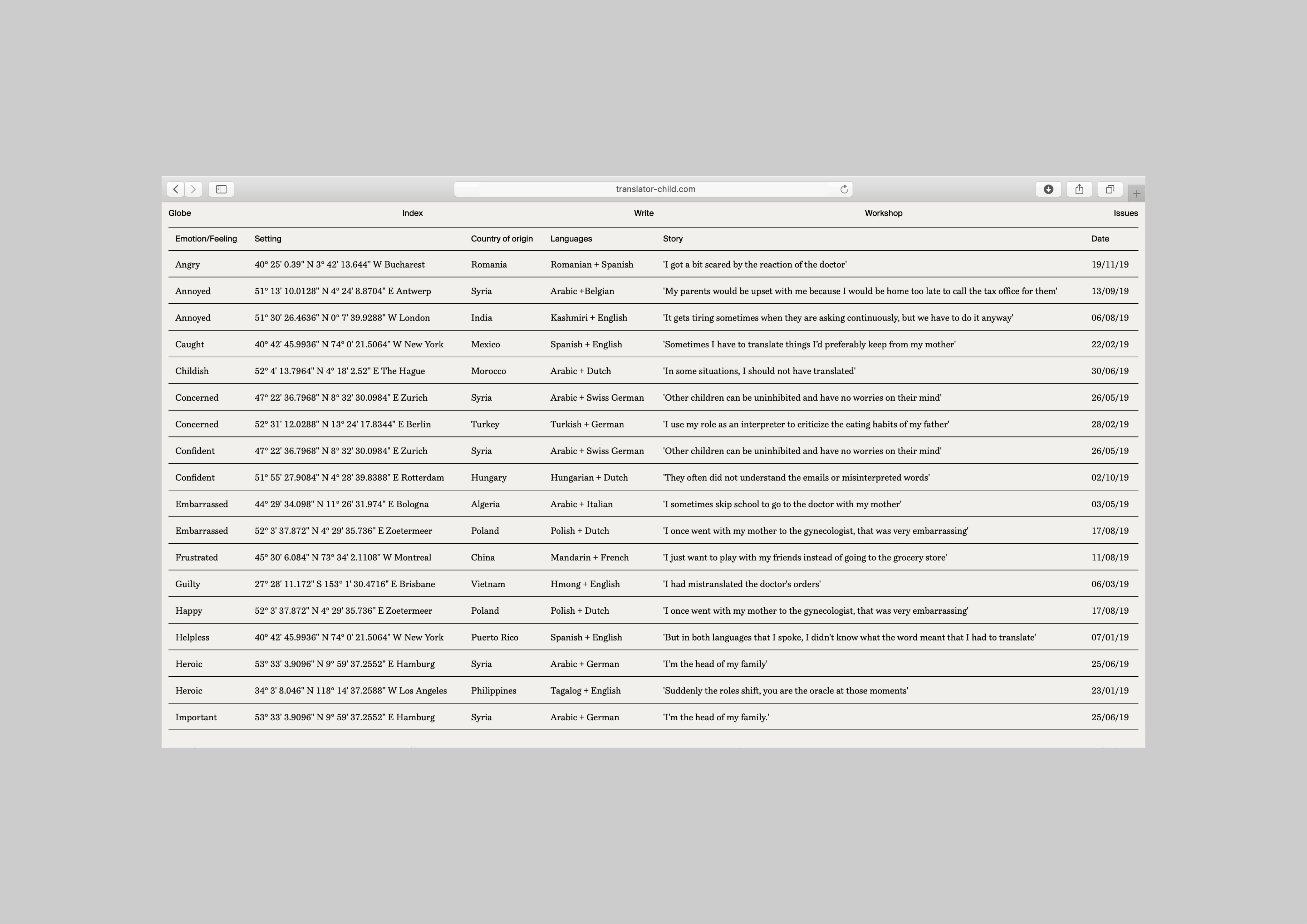Open the downloads arrow icon
Screen dimensions: 1307x924
tap(1048, 189)
